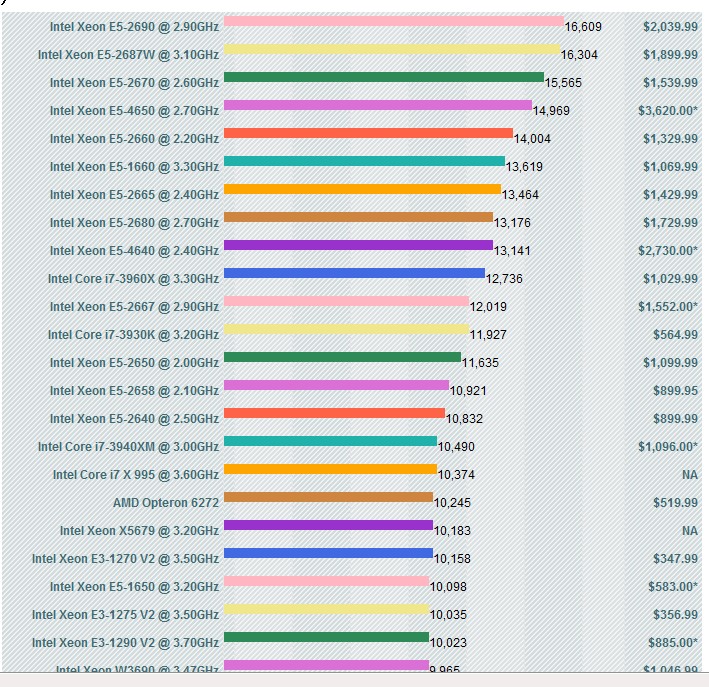Open Intel Core i7-3930K @ 3.20GHz

click(133, 335)
